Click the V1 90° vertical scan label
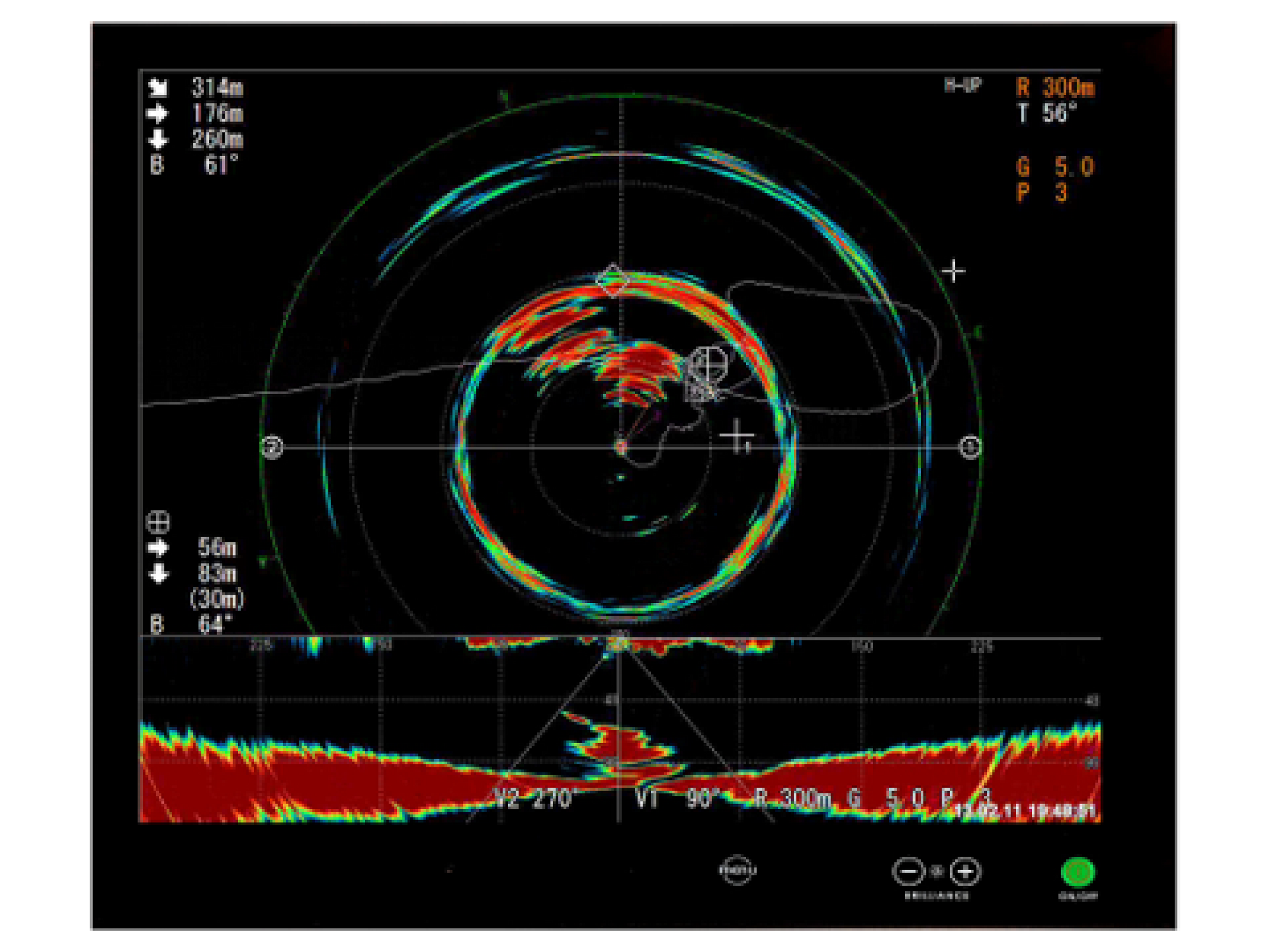This screenshot has height=952, width=1270. click(x=678, y=798)
